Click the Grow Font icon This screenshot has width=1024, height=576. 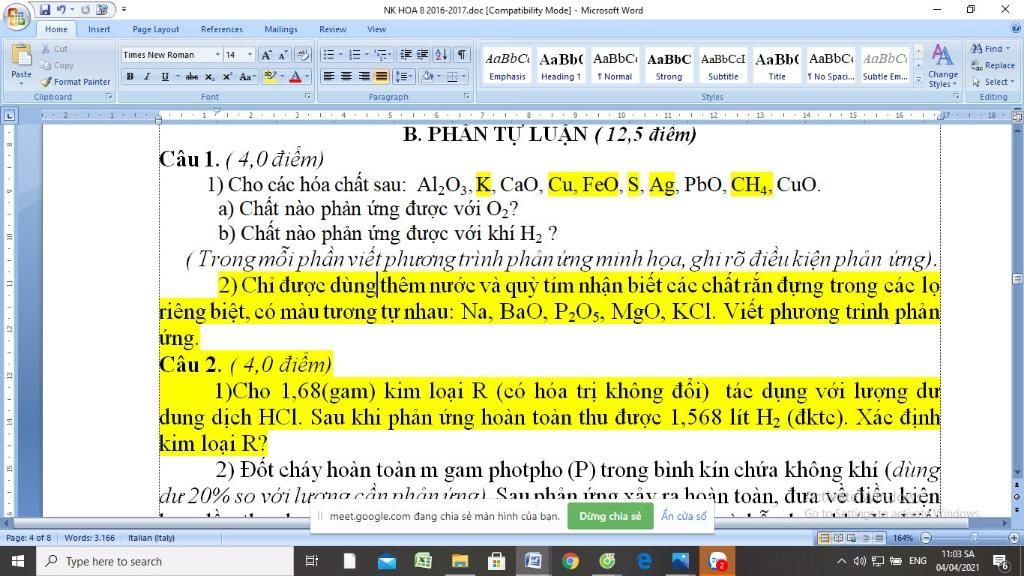pos(266,55)
